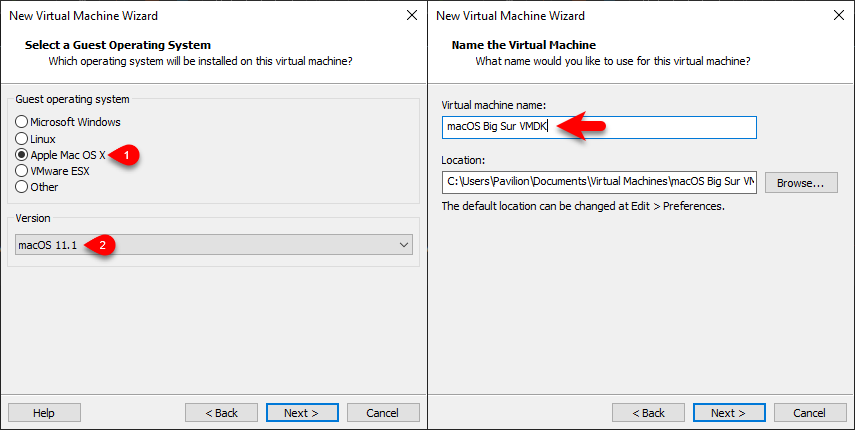Click the Help button
855x430 pixels.
point(44,413)
